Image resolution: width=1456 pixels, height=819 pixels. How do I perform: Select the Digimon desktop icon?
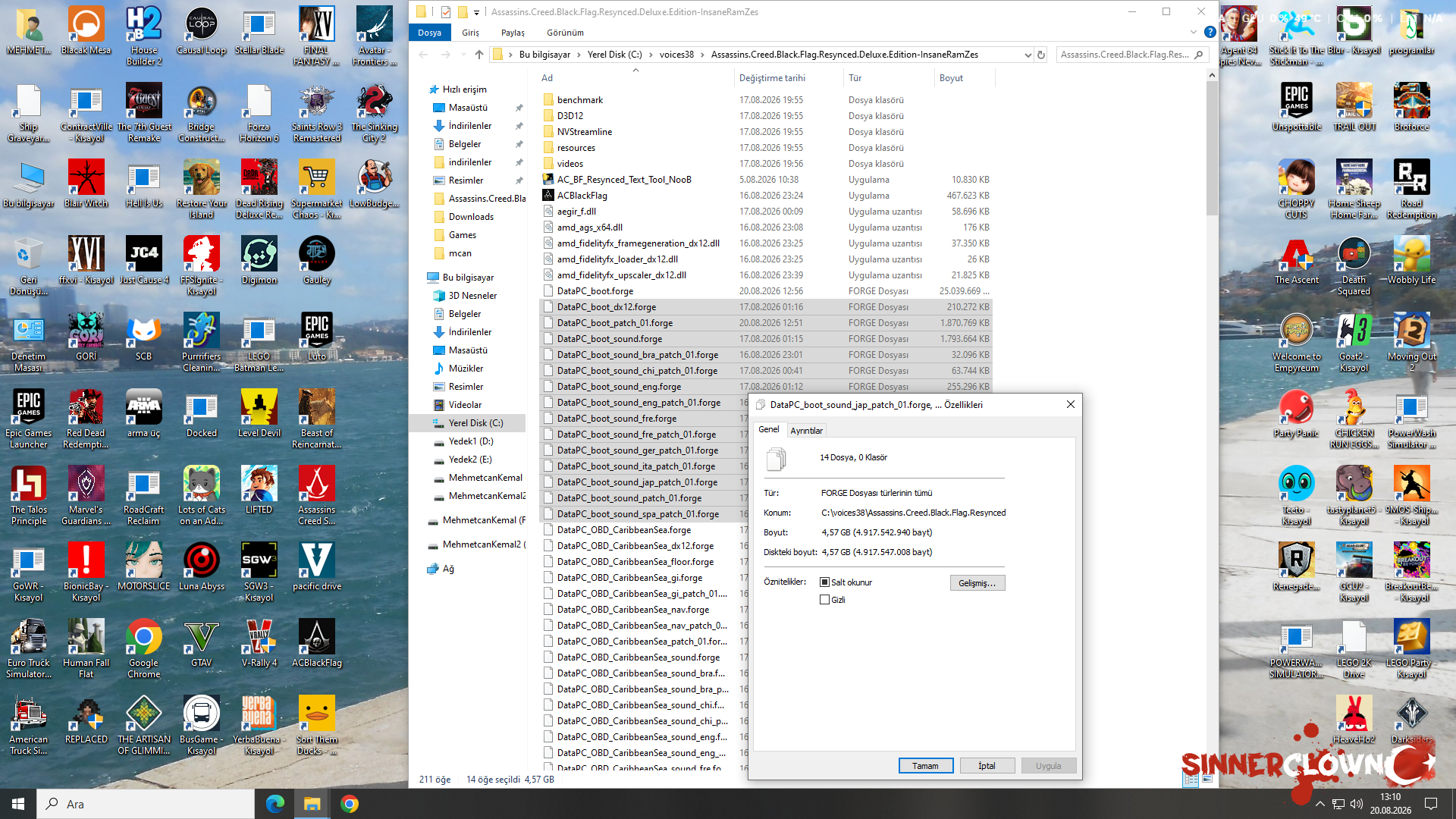pyautogui.click(x=259, y=261)
